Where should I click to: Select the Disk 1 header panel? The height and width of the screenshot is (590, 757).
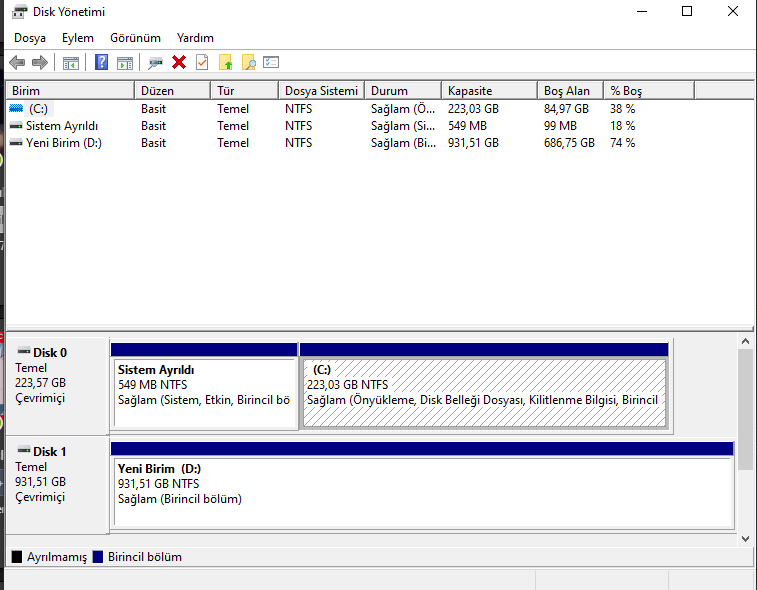(57, 484)
